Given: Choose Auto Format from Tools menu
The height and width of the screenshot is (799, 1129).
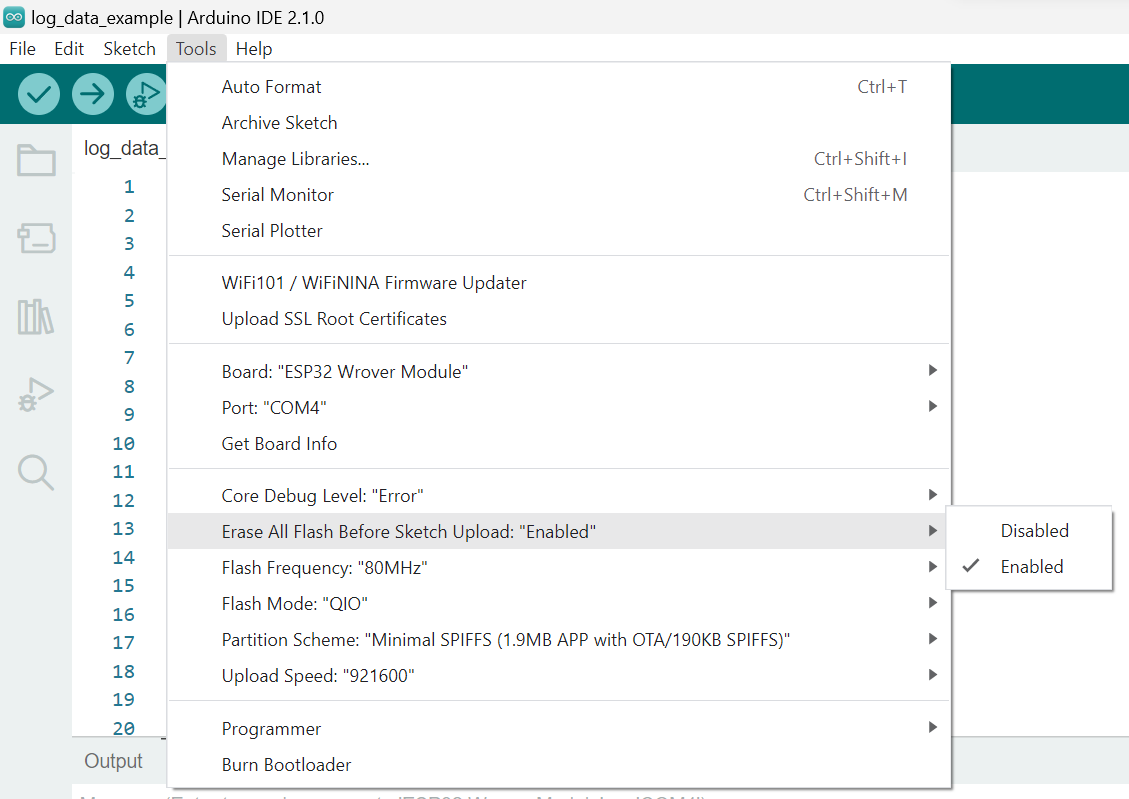Looking at the screenshot, I should pos(559,86).
